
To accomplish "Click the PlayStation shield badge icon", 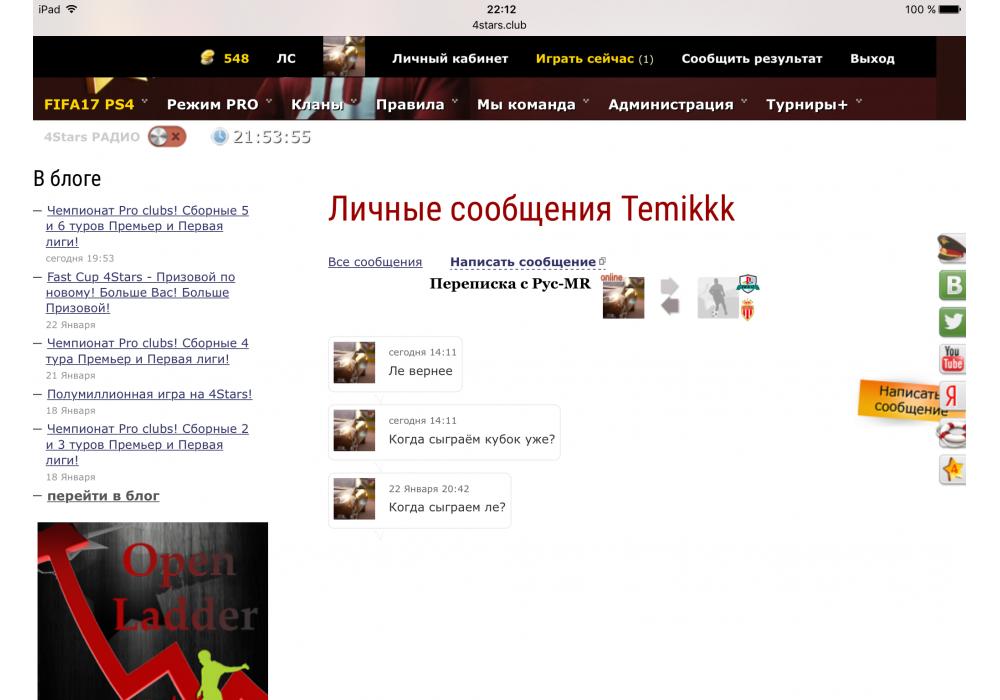I will [x=748, y=283].
